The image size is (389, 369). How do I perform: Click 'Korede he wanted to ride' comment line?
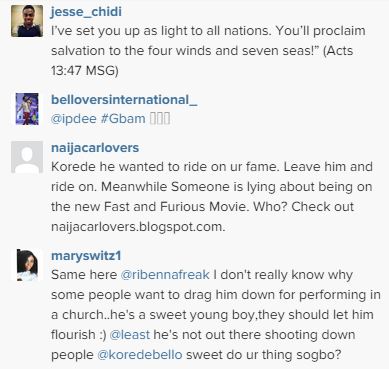click(212, 167)
